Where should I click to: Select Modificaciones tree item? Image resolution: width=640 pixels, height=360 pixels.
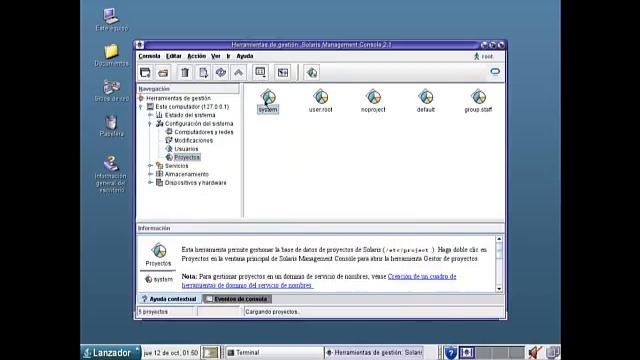193,140
